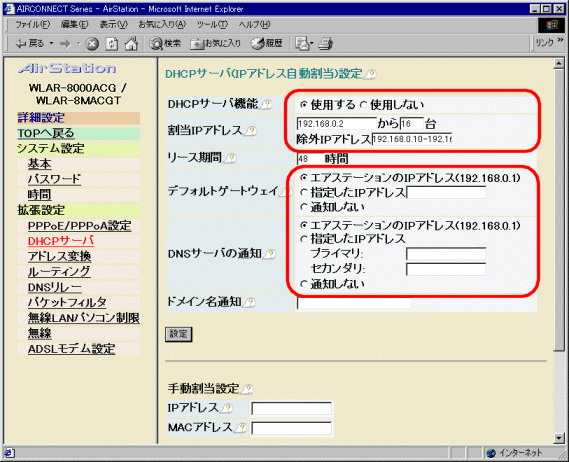Click the manual MACアドレス input field
This screenshot has height=462, width=569.
(x=291, y=428)
